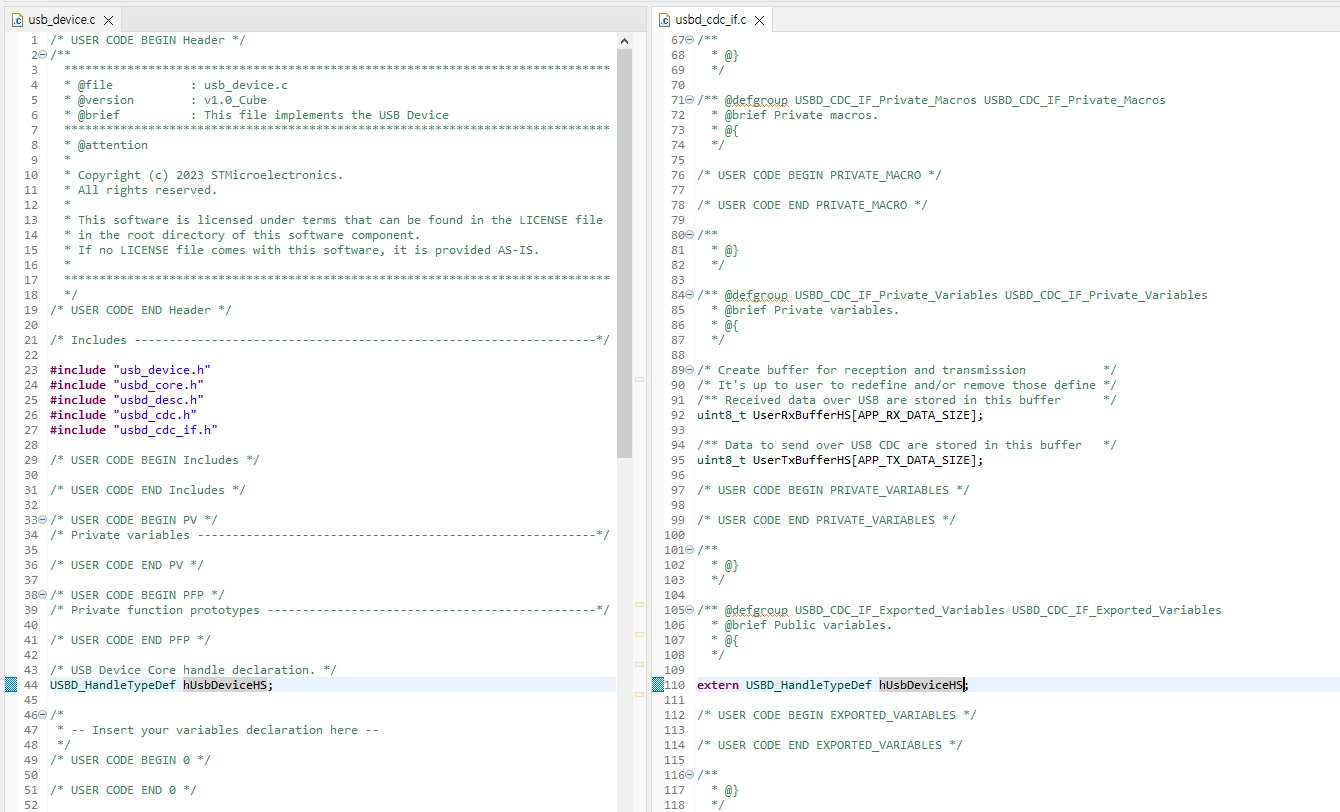1340x812 pixels.
Task: Collapse the Private_Variables defgroup fold at line 84
Action: [690, 295]
